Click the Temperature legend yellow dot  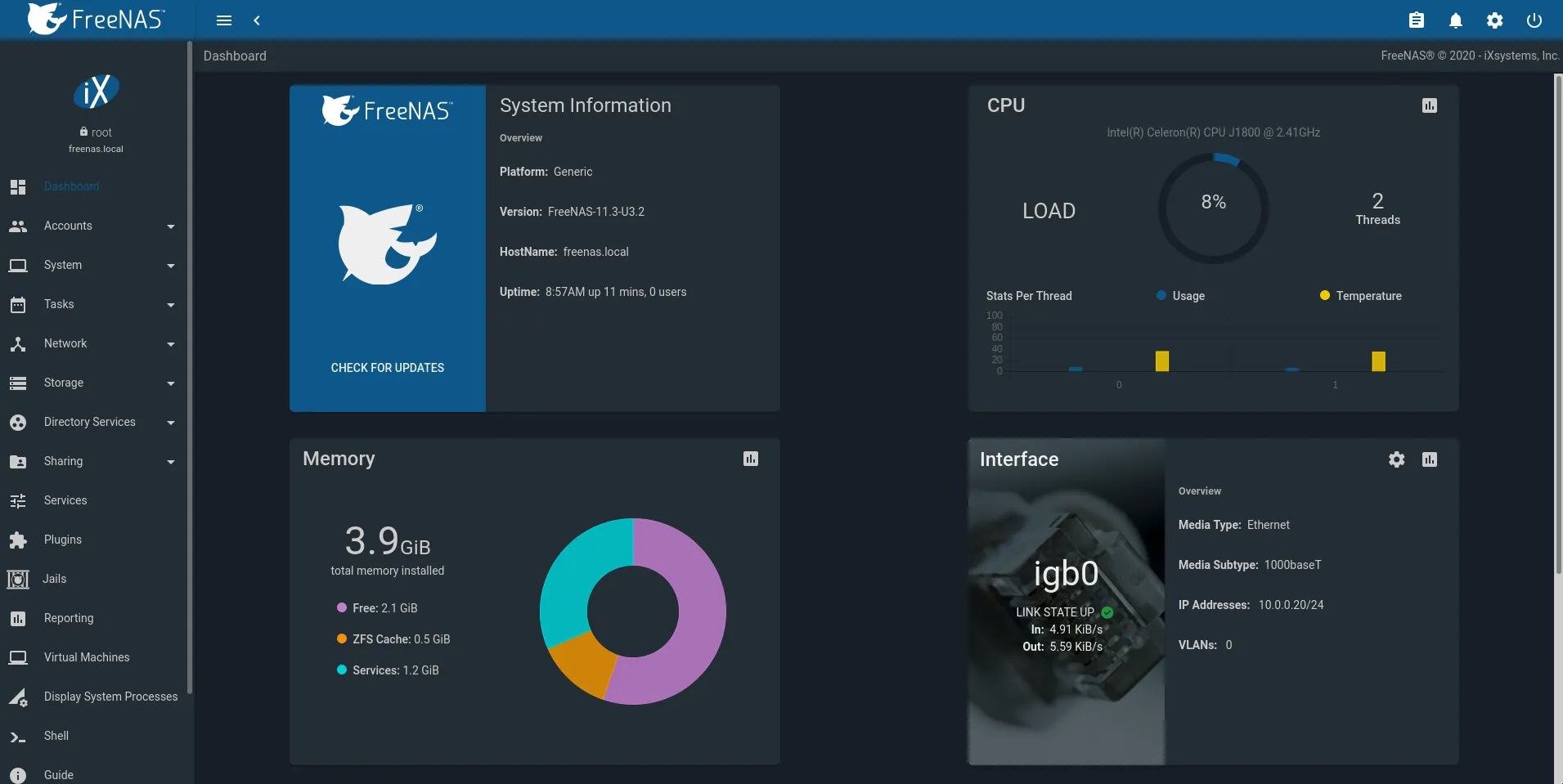click(x=1325, y=295)
